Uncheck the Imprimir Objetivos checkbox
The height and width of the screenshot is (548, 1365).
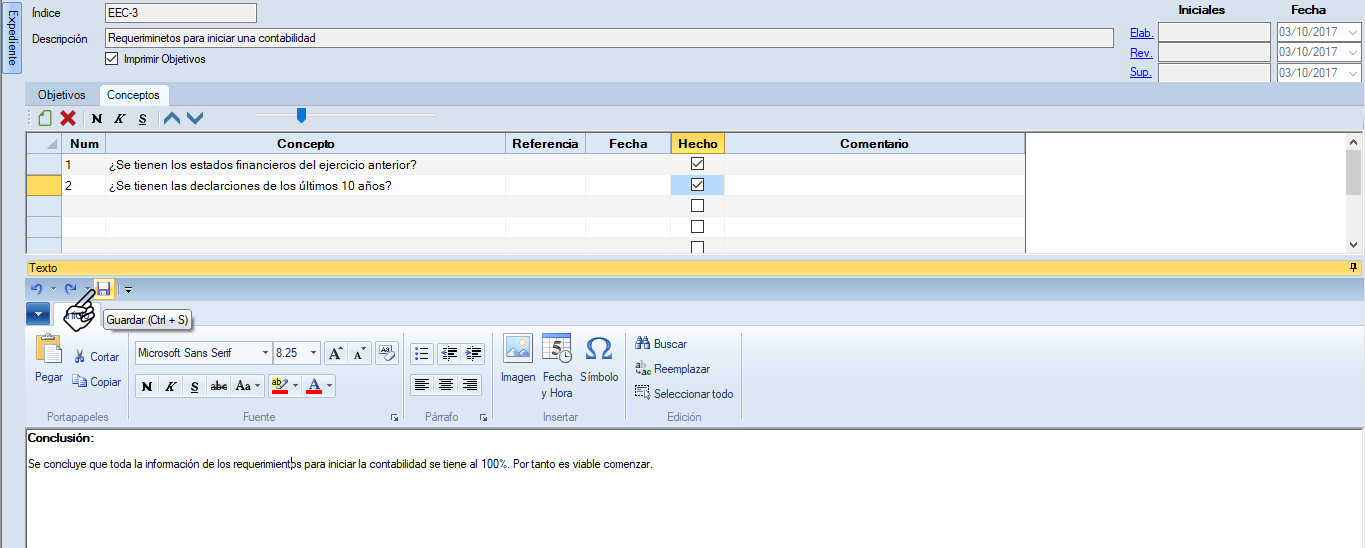point(112,59)
